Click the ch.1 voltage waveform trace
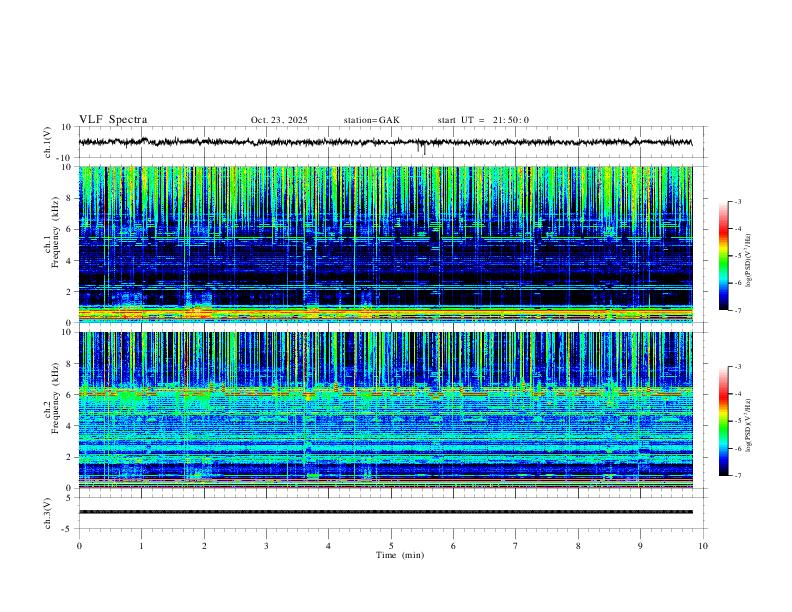Viewport: 792px width, 612px height. [385, 142]
